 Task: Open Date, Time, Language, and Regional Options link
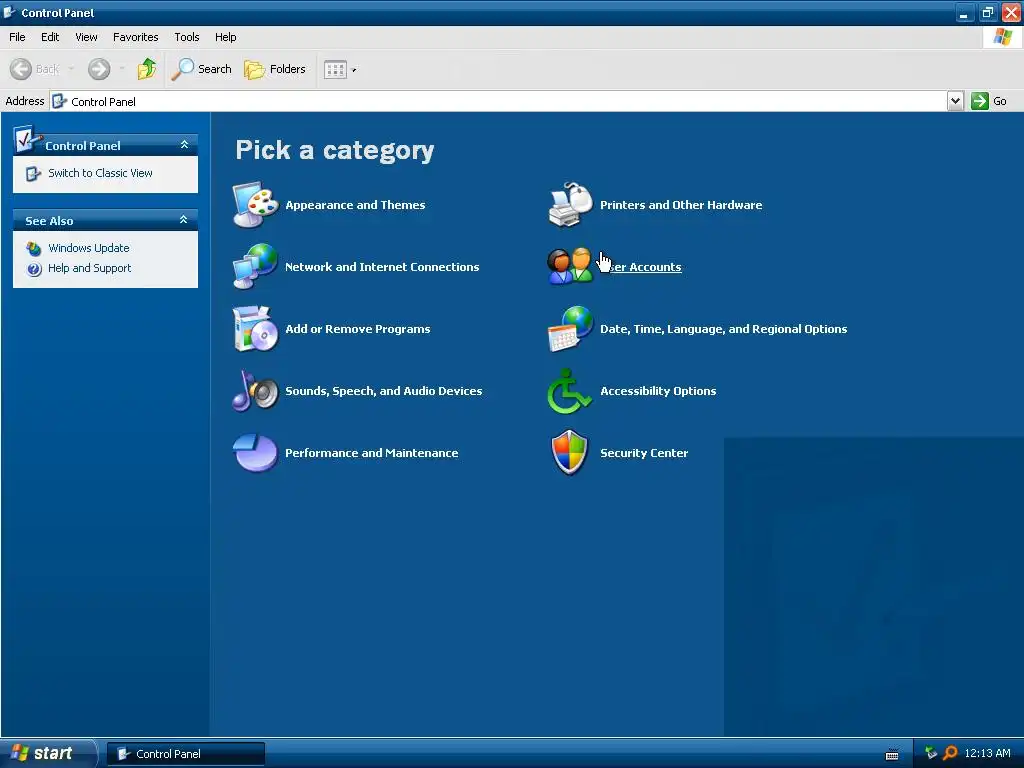[724, 329]
